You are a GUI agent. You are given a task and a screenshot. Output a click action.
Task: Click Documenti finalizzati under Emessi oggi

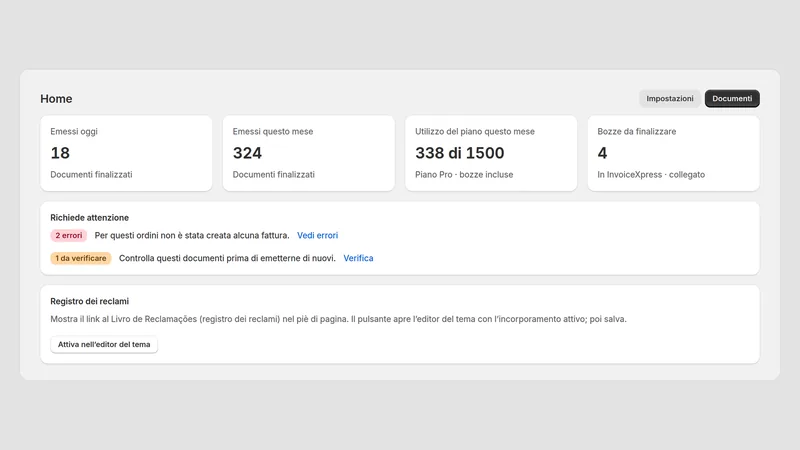click(x=91, y=174)
